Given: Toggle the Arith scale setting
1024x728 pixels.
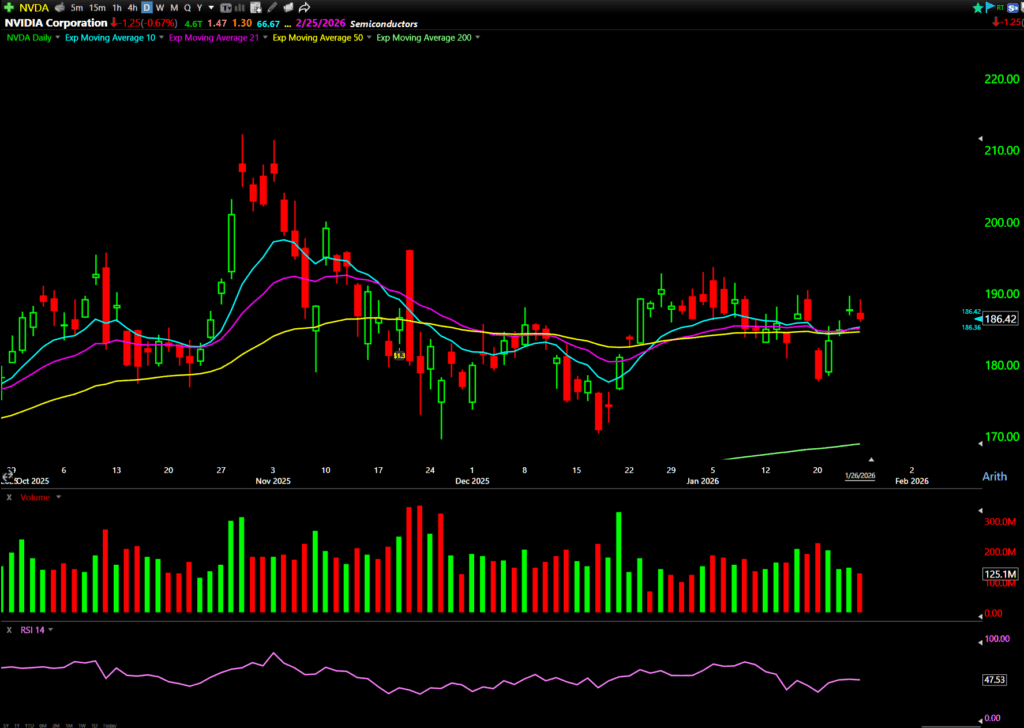Looking at the screenshot, I should point(994,476).
